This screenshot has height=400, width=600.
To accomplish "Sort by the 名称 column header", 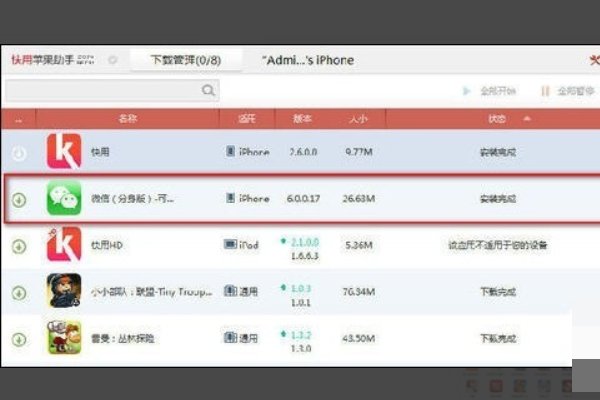I will click(x=127, y=119).
